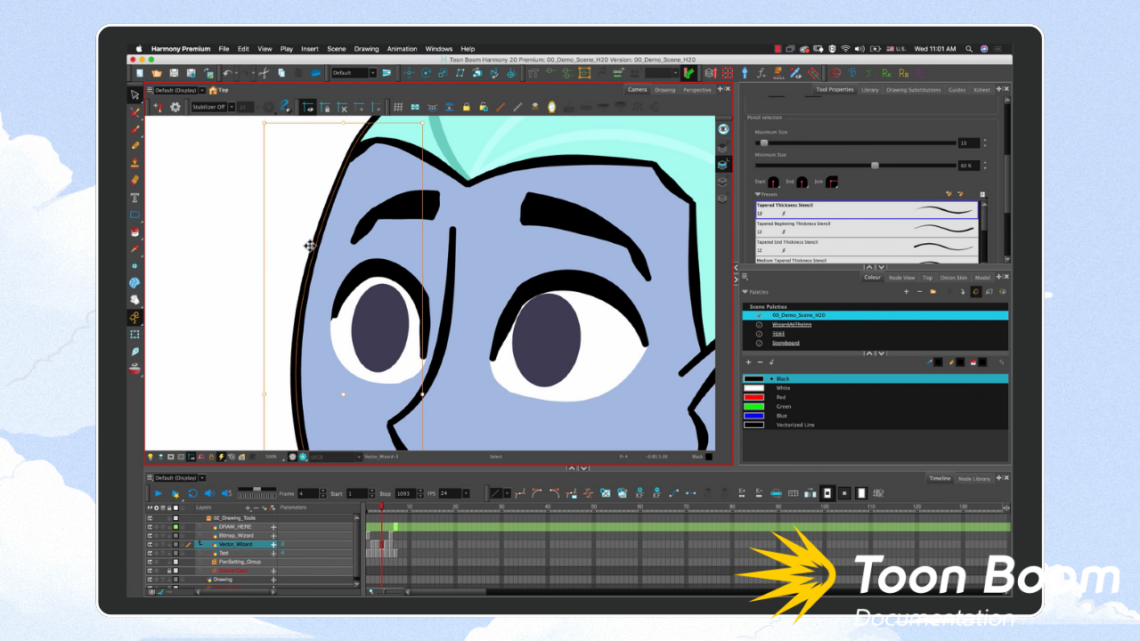
Task: Open the Animation menu in menu bar
Action: pos(402,49)
